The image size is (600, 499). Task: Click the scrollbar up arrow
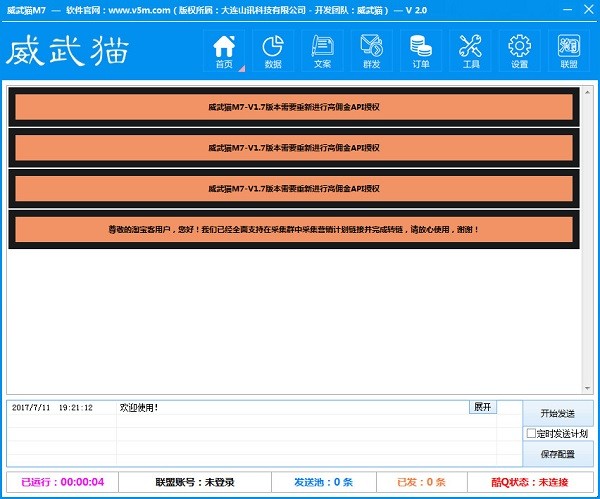[587, 92]
